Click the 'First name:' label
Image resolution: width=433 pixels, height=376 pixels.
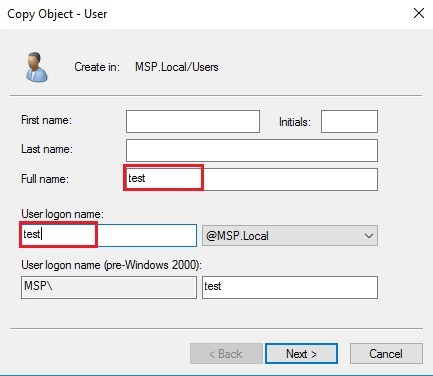(46, 120)
